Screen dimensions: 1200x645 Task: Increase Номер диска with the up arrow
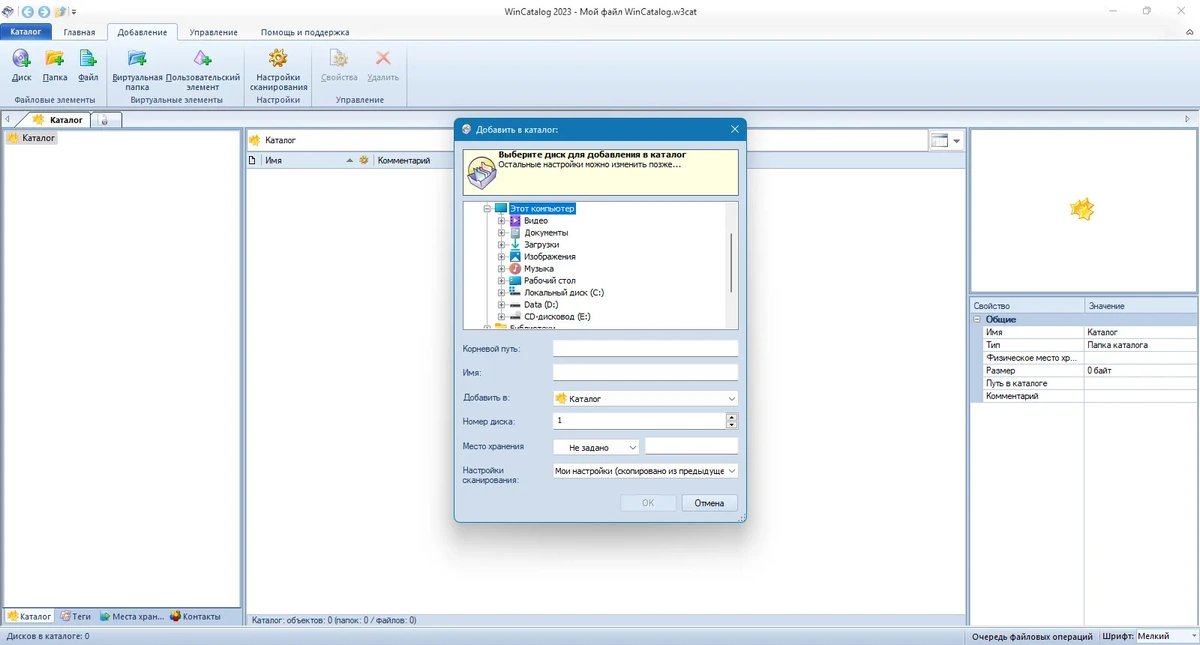[x=732, y=418]
